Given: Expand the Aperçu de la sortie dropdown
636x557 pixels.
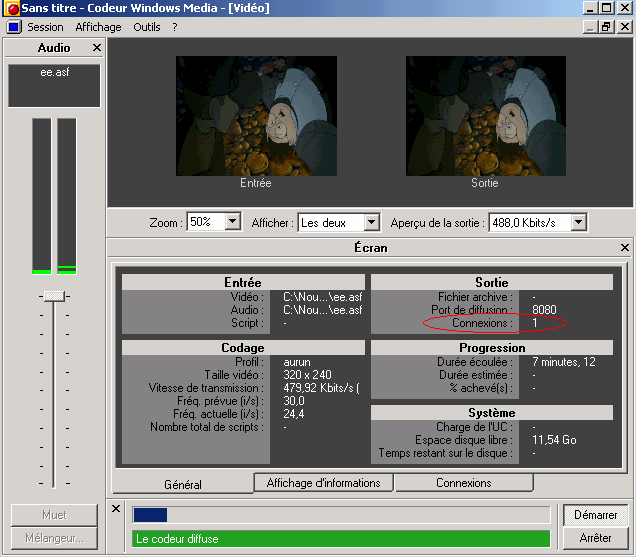Looking at the screenshot, I should pos(578,222).
